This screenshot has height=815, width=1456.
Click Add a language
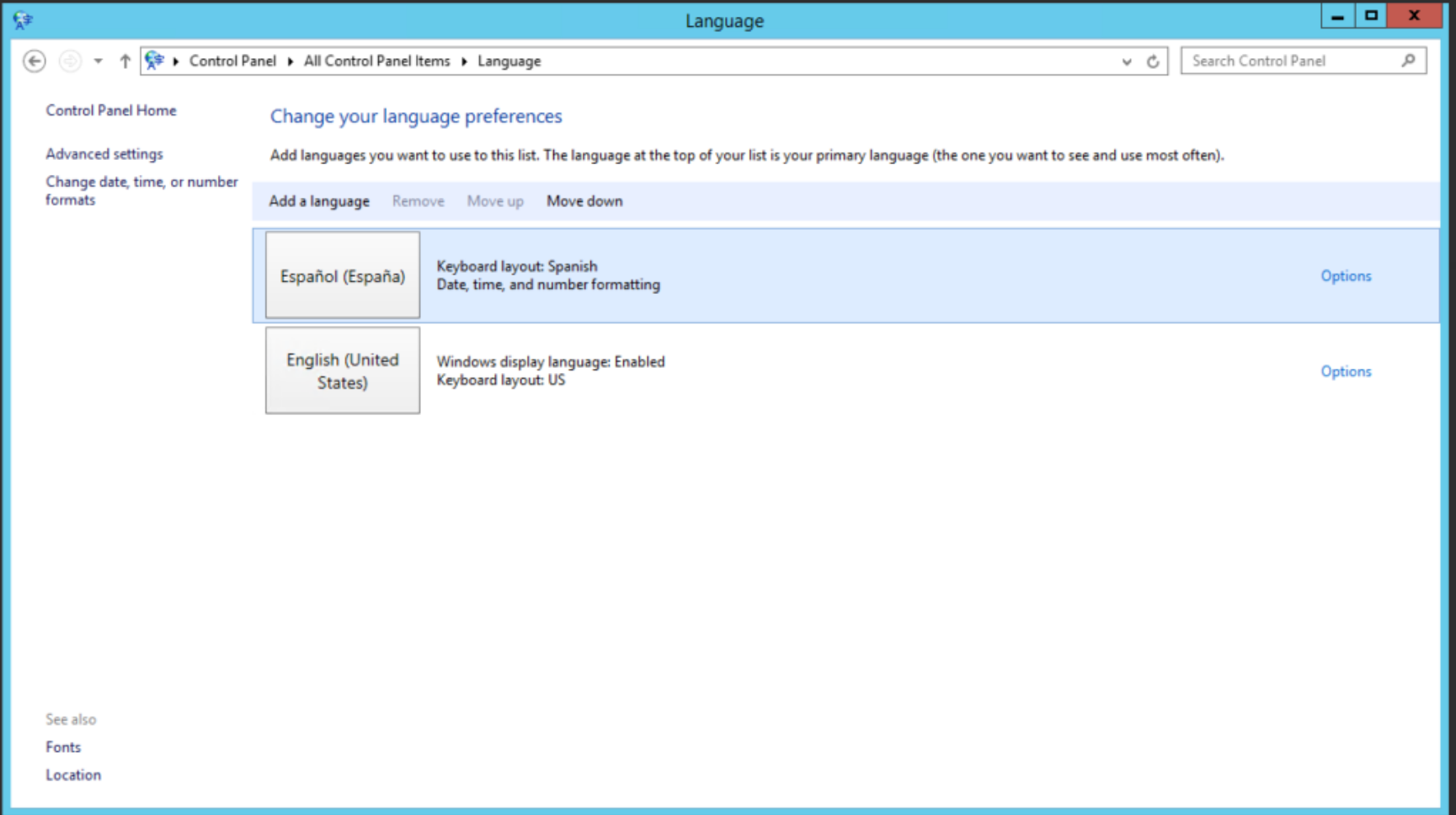click(318, 201)
